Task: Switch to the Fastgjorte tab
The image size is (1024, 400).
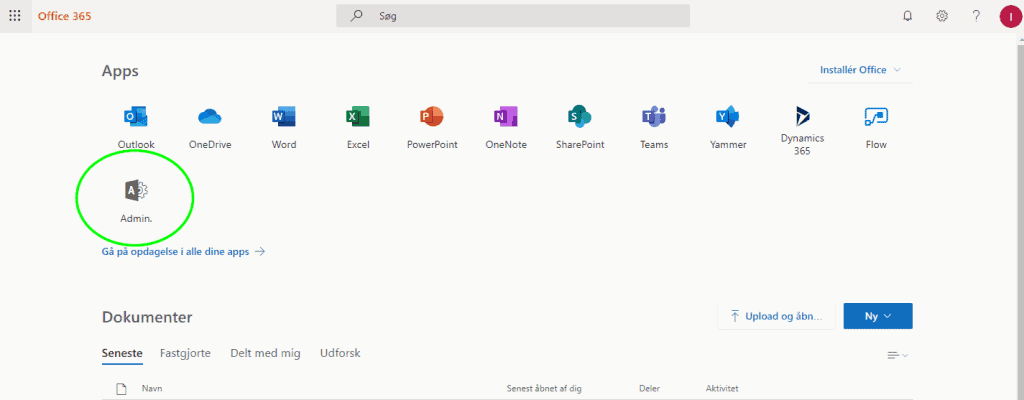Action: [x=185, y=354]
